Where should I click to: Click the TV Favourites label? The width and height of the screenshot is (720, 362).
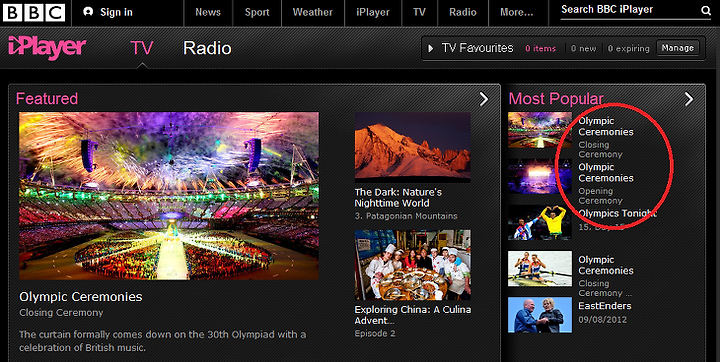[x=478, y=48]
